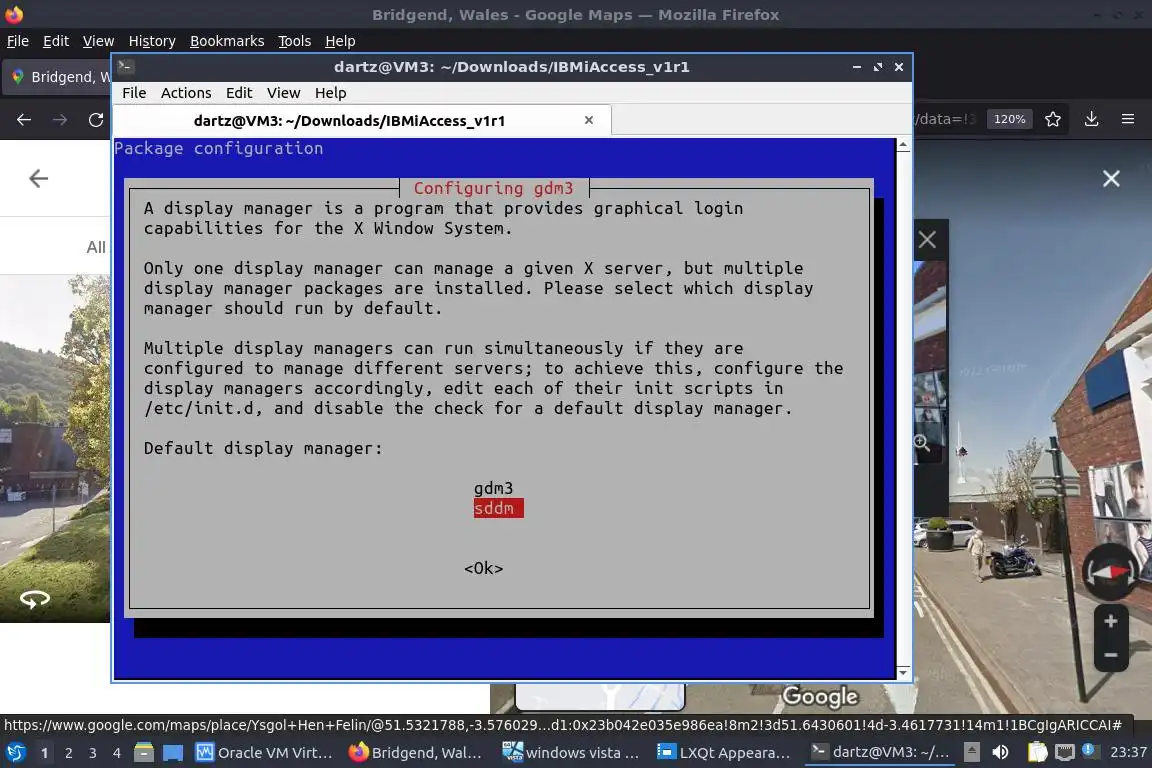Open terminal File menu
Image resolution: width=1152 pixels, height=768 pixels.
(x=134, y=93)
